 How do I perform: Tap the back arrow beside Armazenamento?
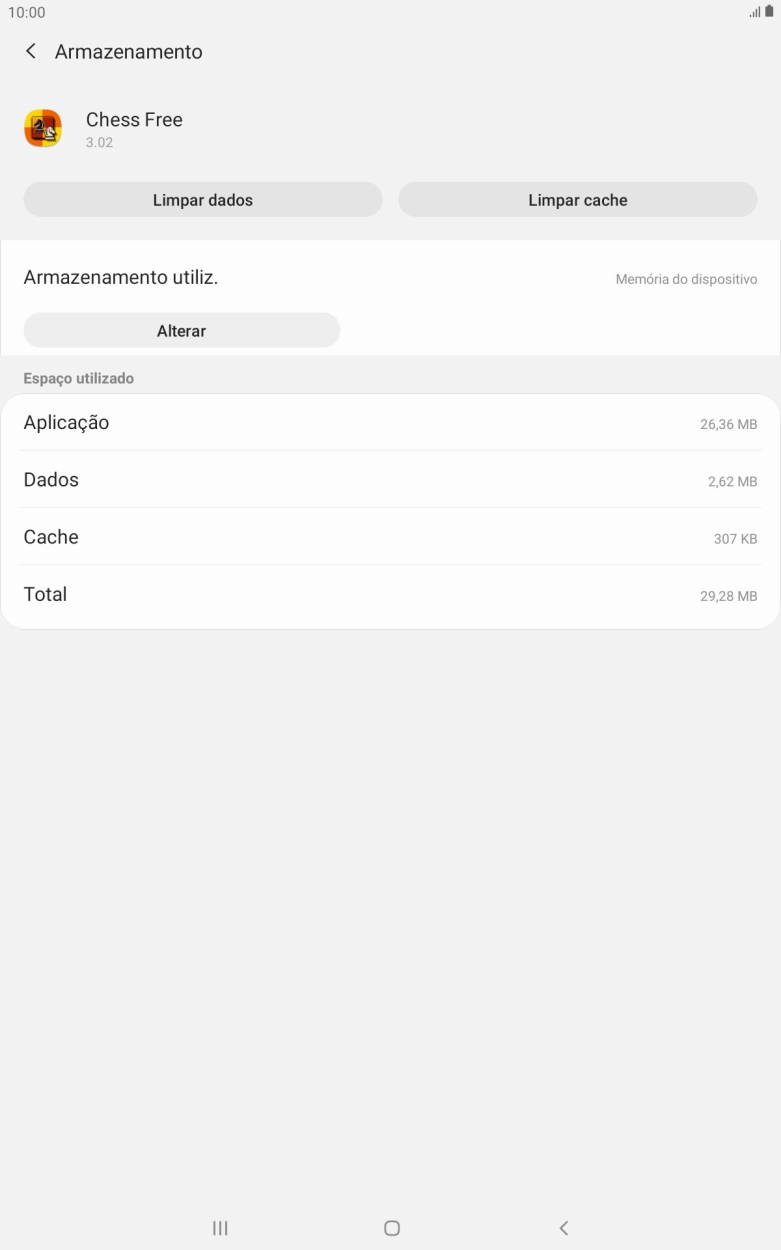coord(31,51)
